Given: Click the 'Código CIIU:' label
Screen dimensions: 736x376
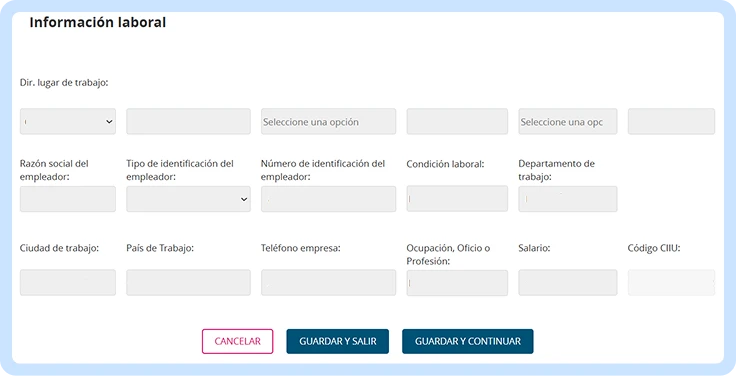Looking at the screenshot, I should coord(654,248).
